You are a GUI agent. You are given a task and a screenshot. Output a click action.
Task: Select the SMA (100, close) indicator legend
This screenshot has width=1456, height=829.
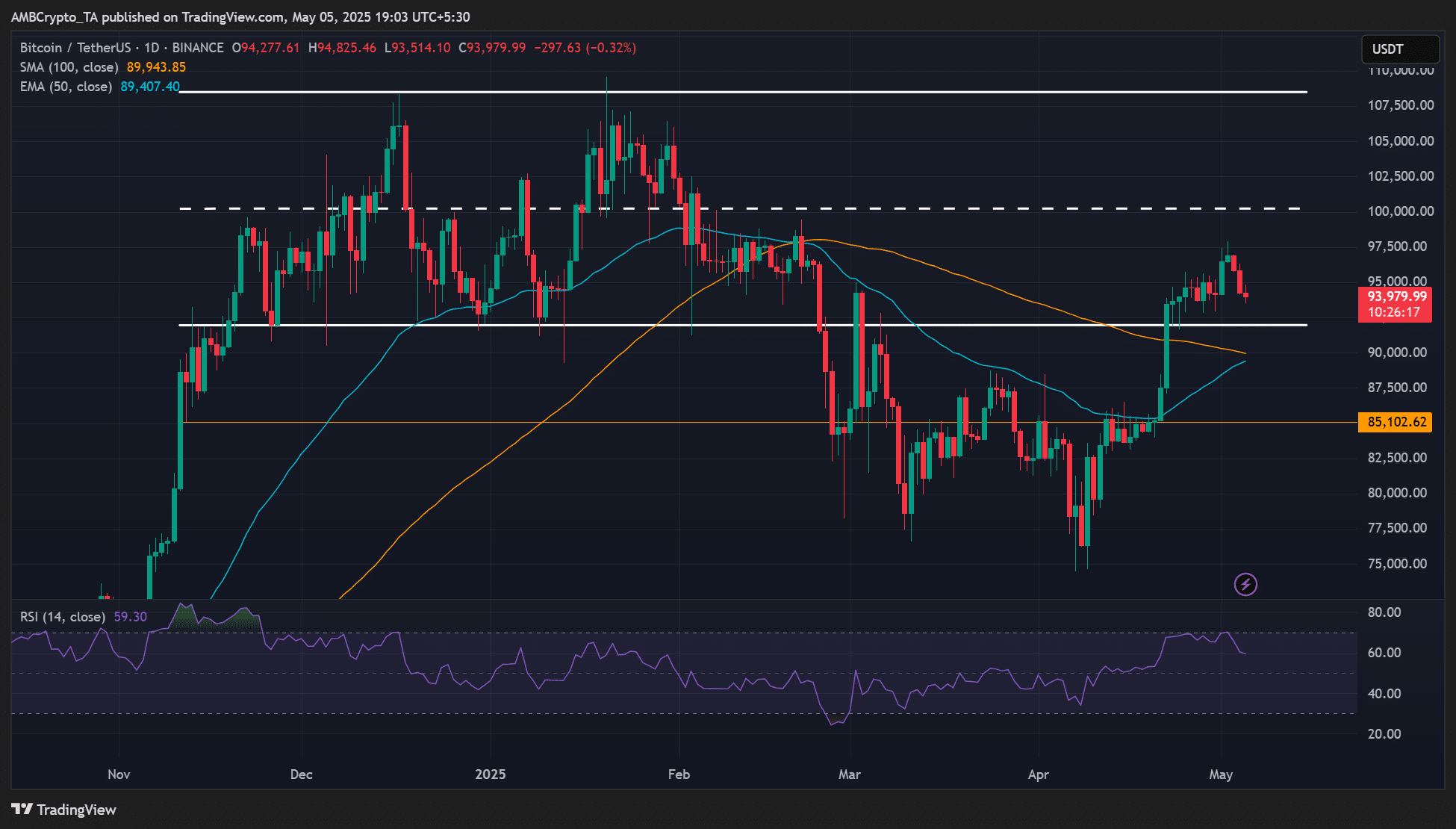coord(69,67)
